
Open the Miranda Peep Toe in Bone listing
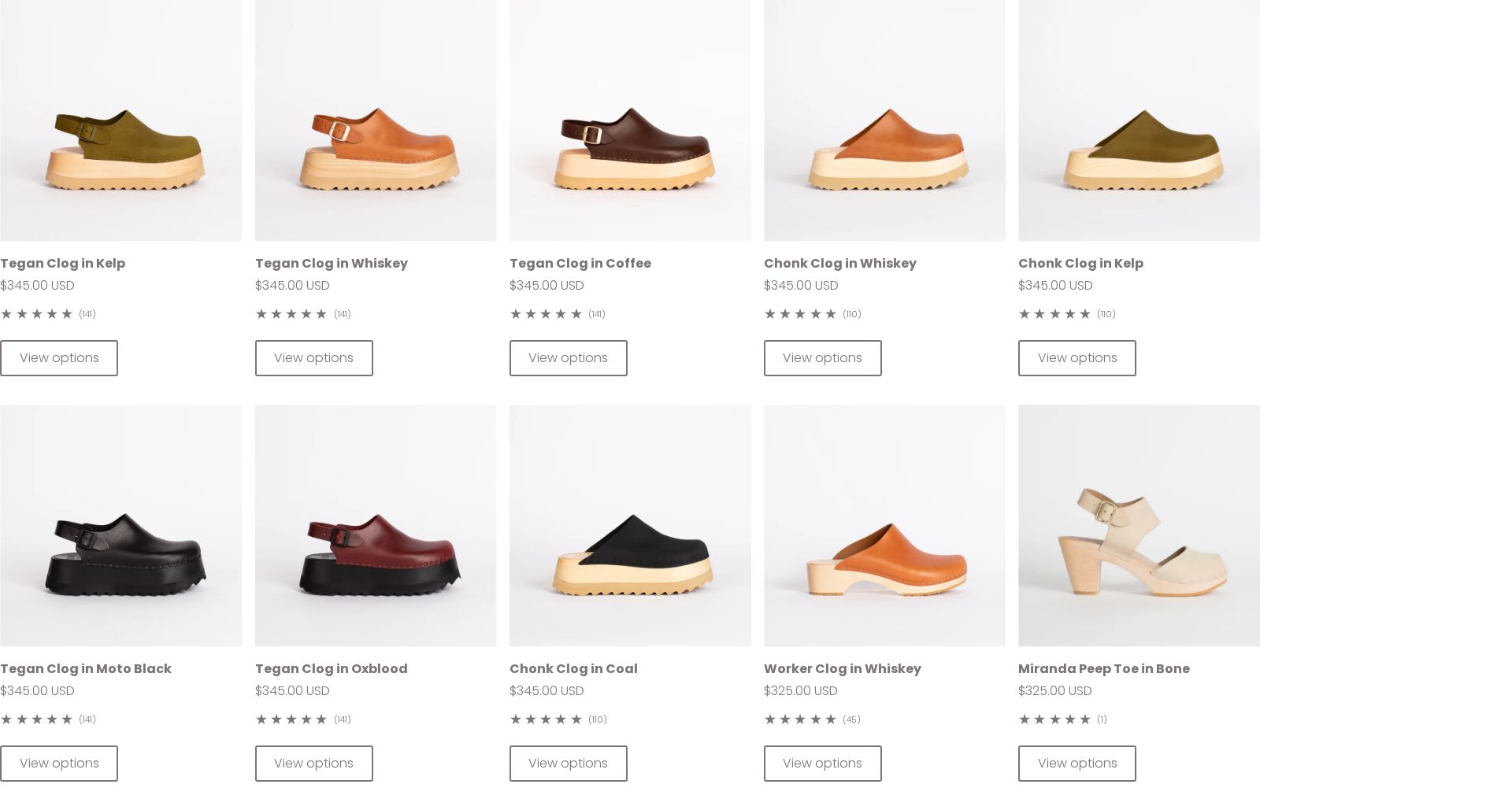[x=1104, y=668]
